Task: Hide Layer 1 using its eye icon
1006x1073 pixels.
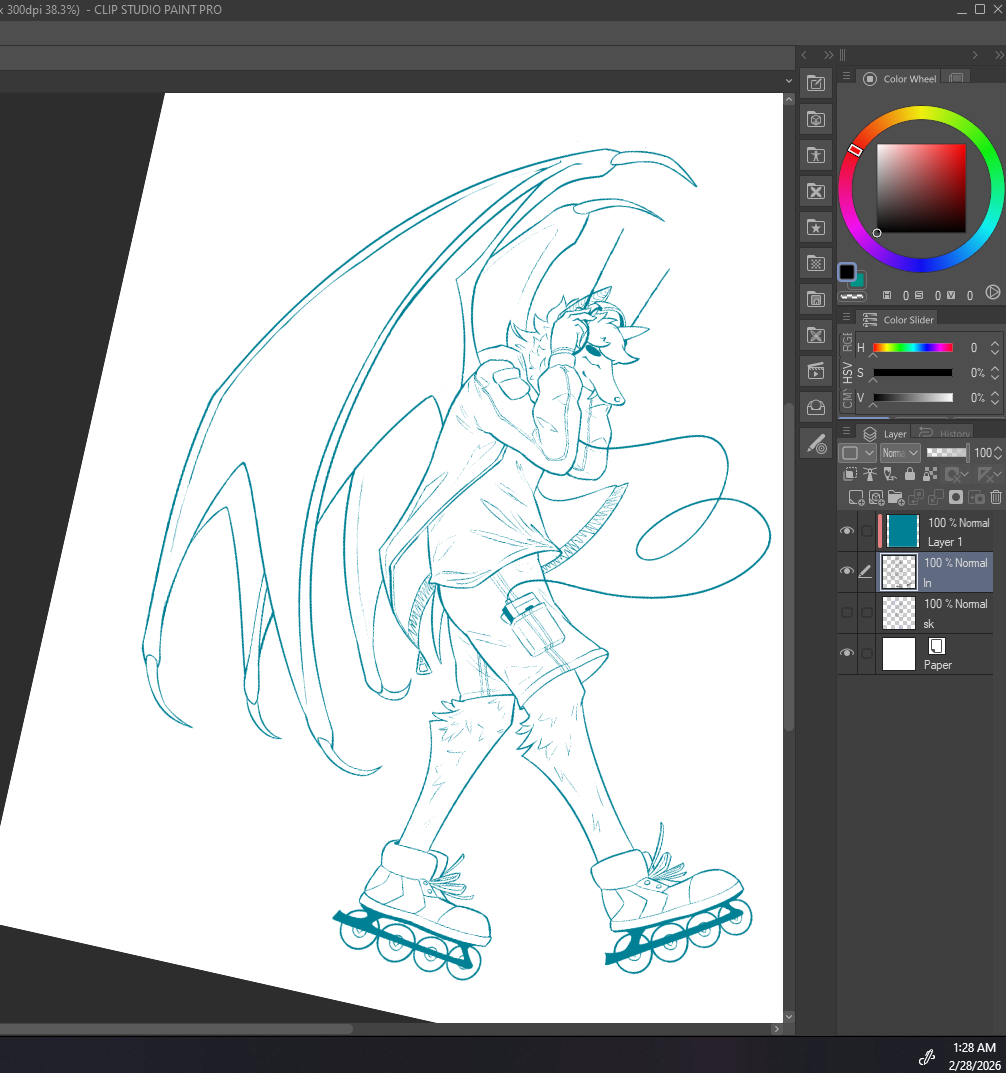Action: coord(847,531)
